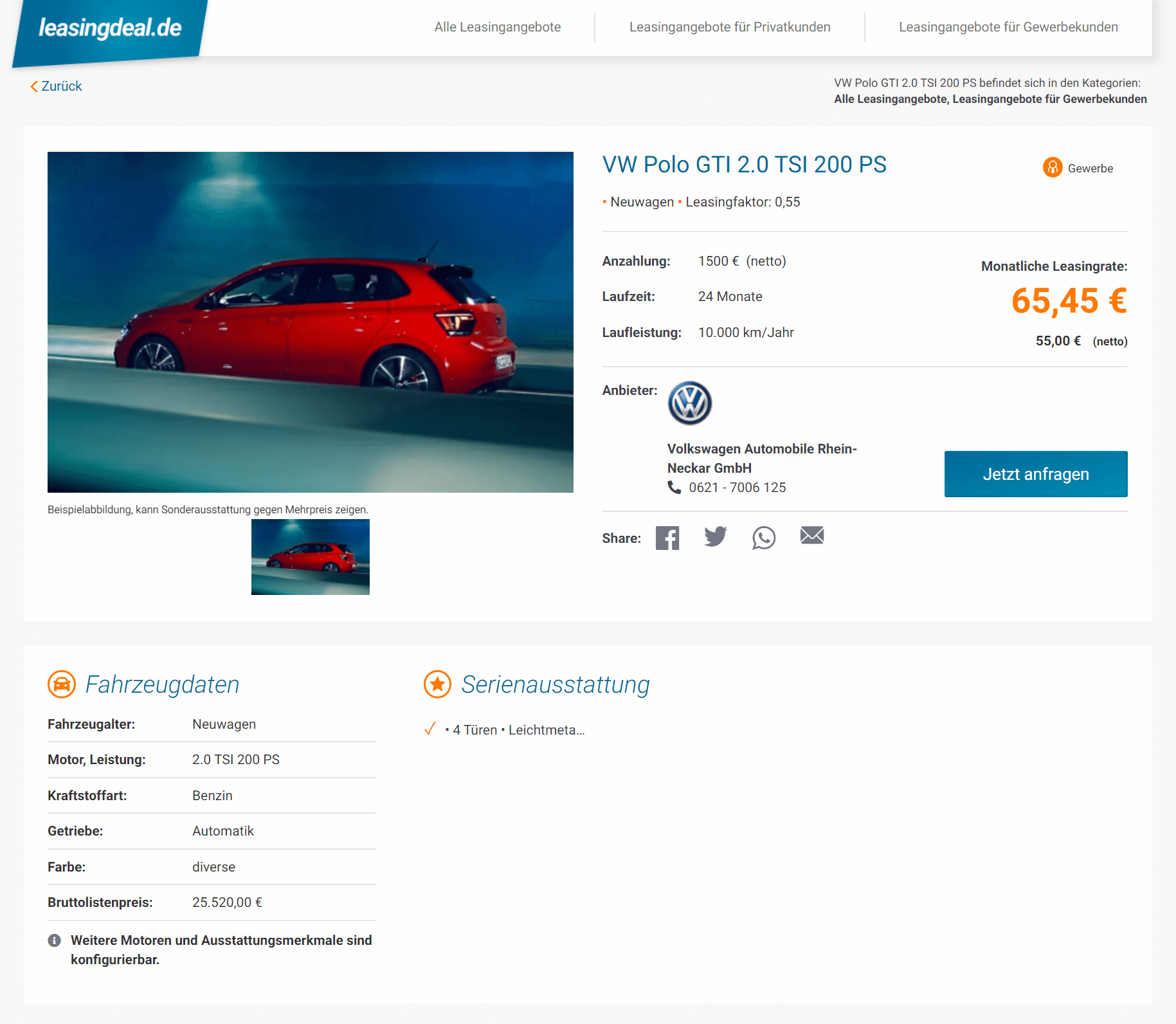The height and width of the screenshot is (1024, 1176).
Task: Open Volkswagen Automobile Rhein-Neckar GmbH dealer name
Action: 762,459
